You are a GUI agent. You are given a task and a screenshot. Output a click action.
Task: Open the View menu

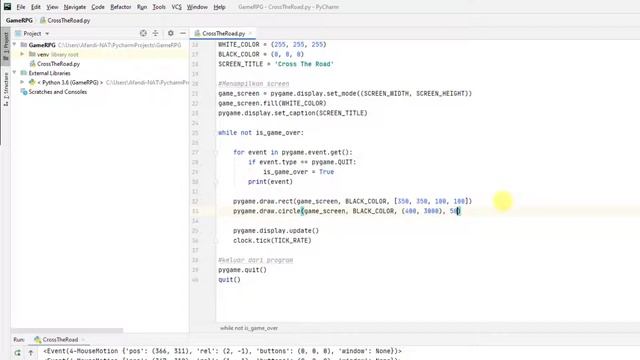[x=52, y=7]
